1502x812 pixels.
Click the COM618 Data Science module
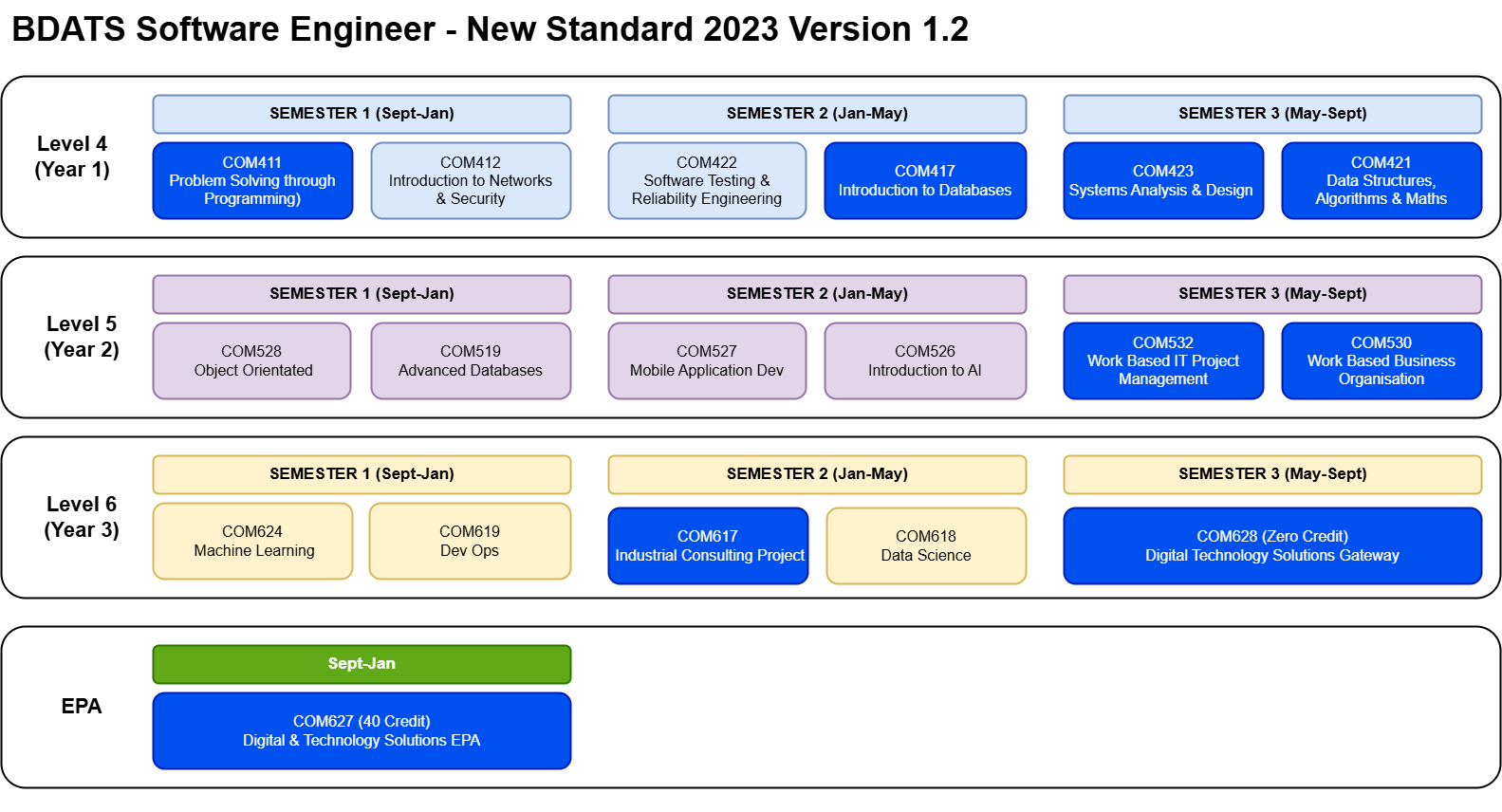click(x=926, y=545)
